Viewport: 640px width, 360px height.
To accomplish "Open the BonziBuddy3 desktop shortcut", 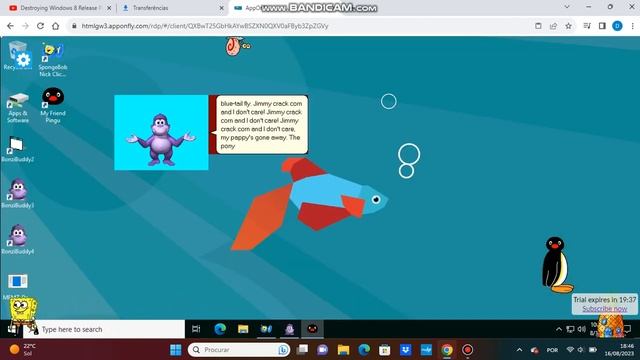I will click(18, 193).
